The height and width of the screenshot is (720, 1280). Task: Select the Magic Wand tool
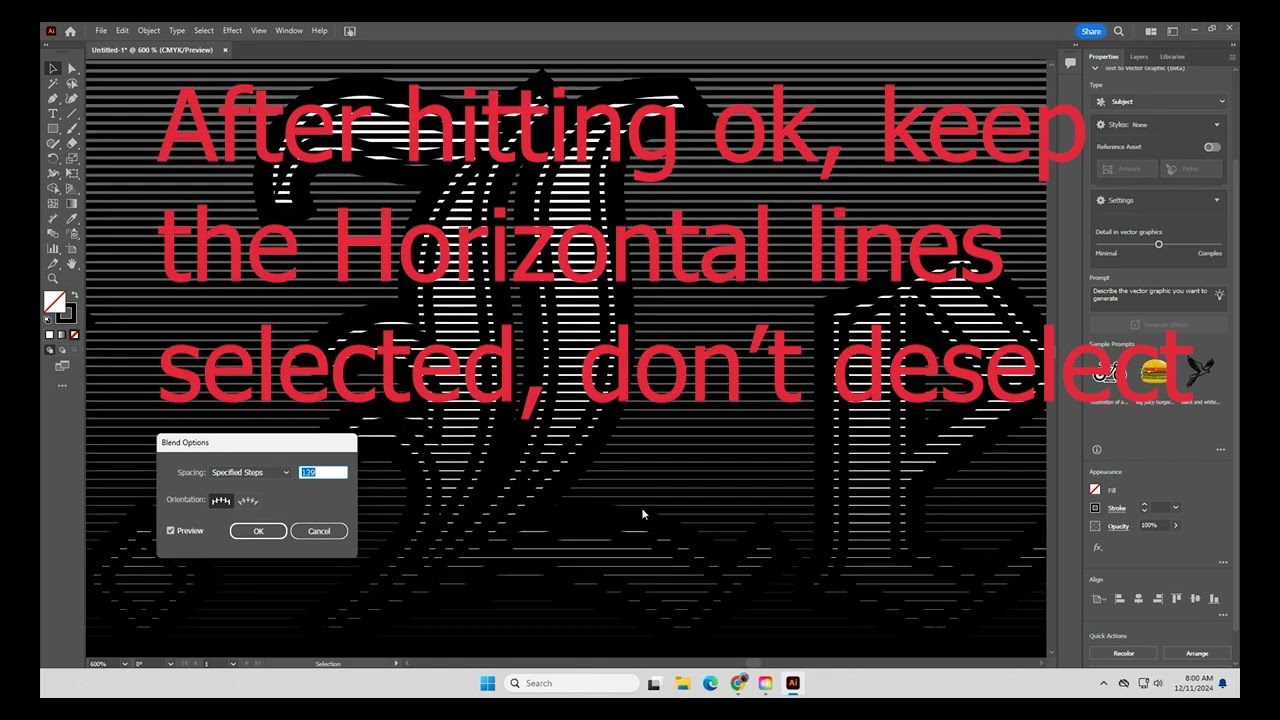pyautogui.click(x=53, y=84)
